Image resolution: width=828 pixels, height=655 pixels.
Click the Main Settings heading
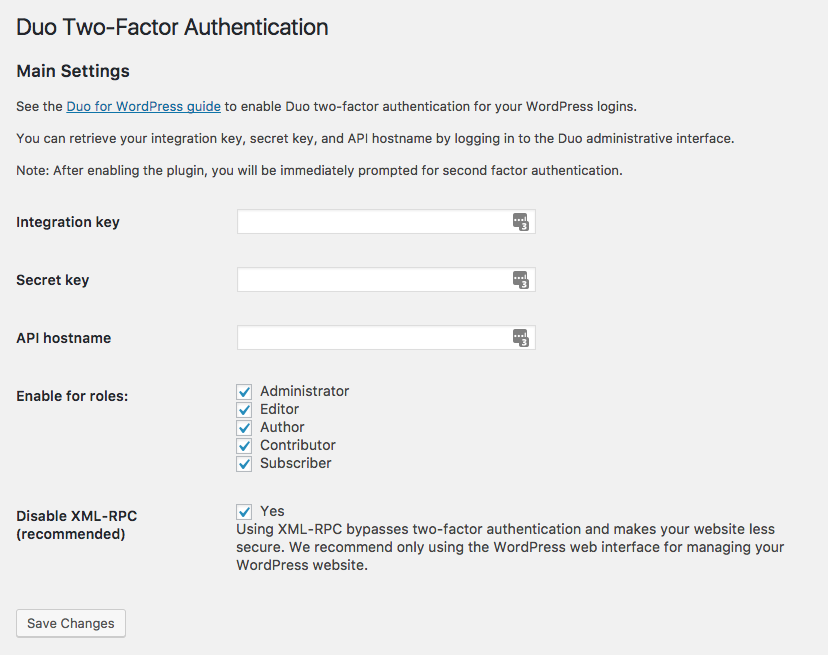tap(73, 71)
